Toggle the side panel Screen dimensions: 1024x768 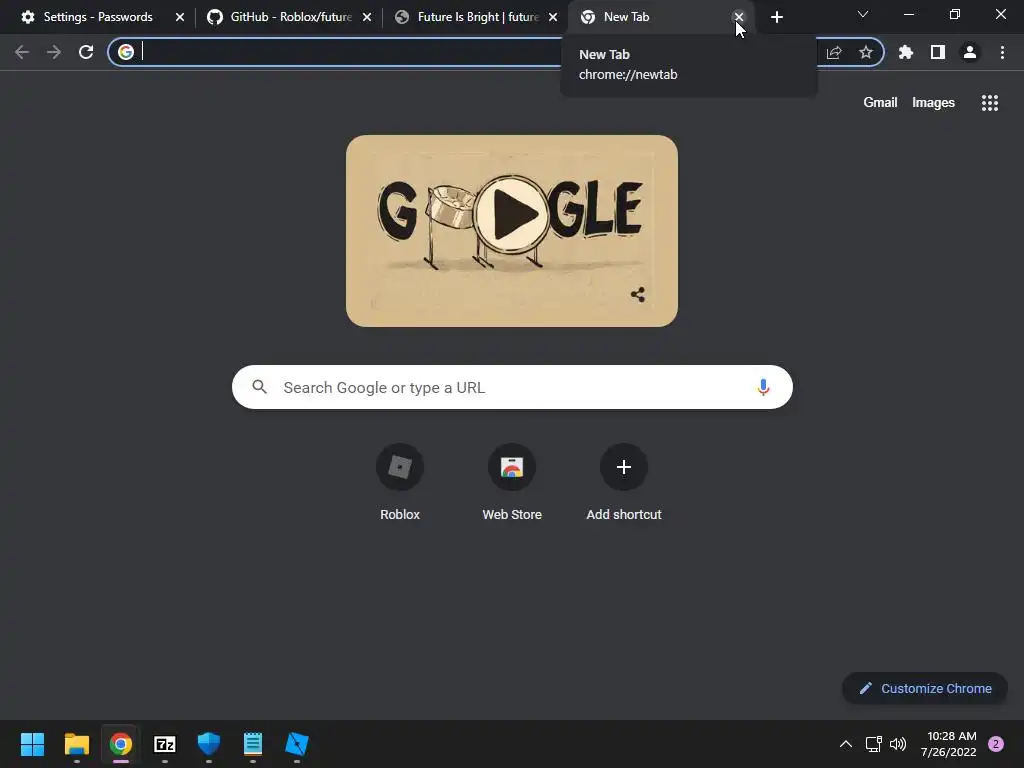coord(938,52)
